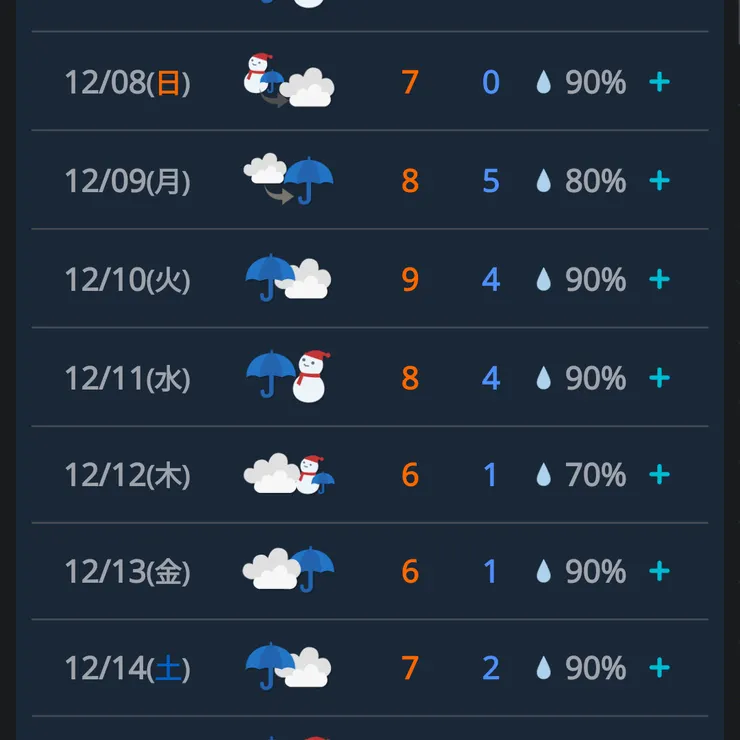The image size is (740, 740).
Task: Open details for 12/11 via plus
Action: click(659, 377)
